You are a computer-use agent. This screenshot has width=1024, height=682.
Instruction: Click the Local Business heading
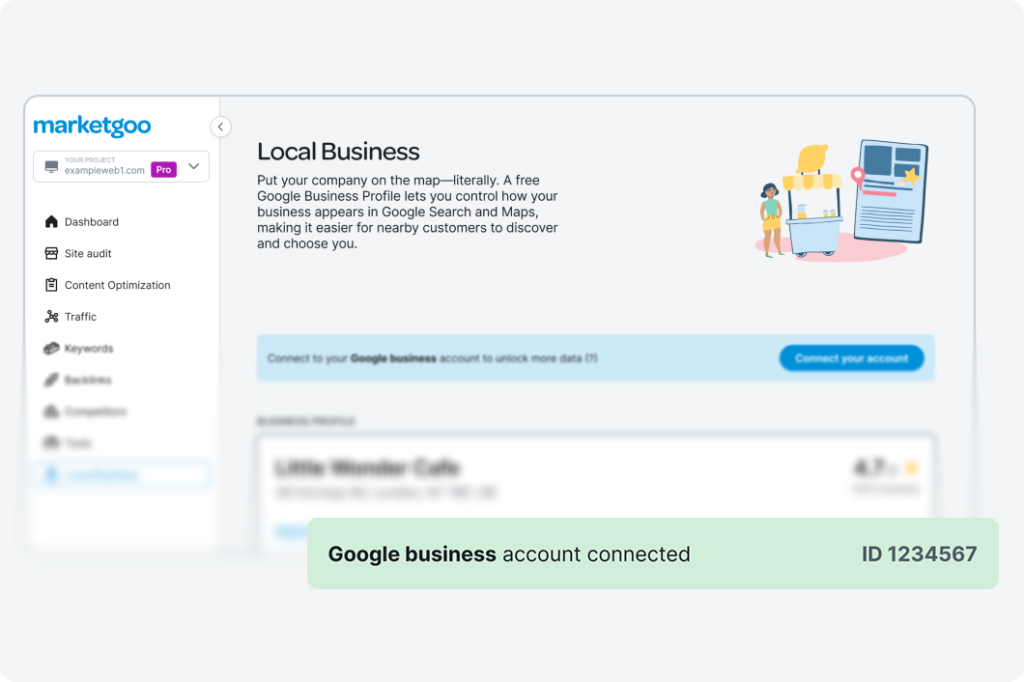(338, 152)
